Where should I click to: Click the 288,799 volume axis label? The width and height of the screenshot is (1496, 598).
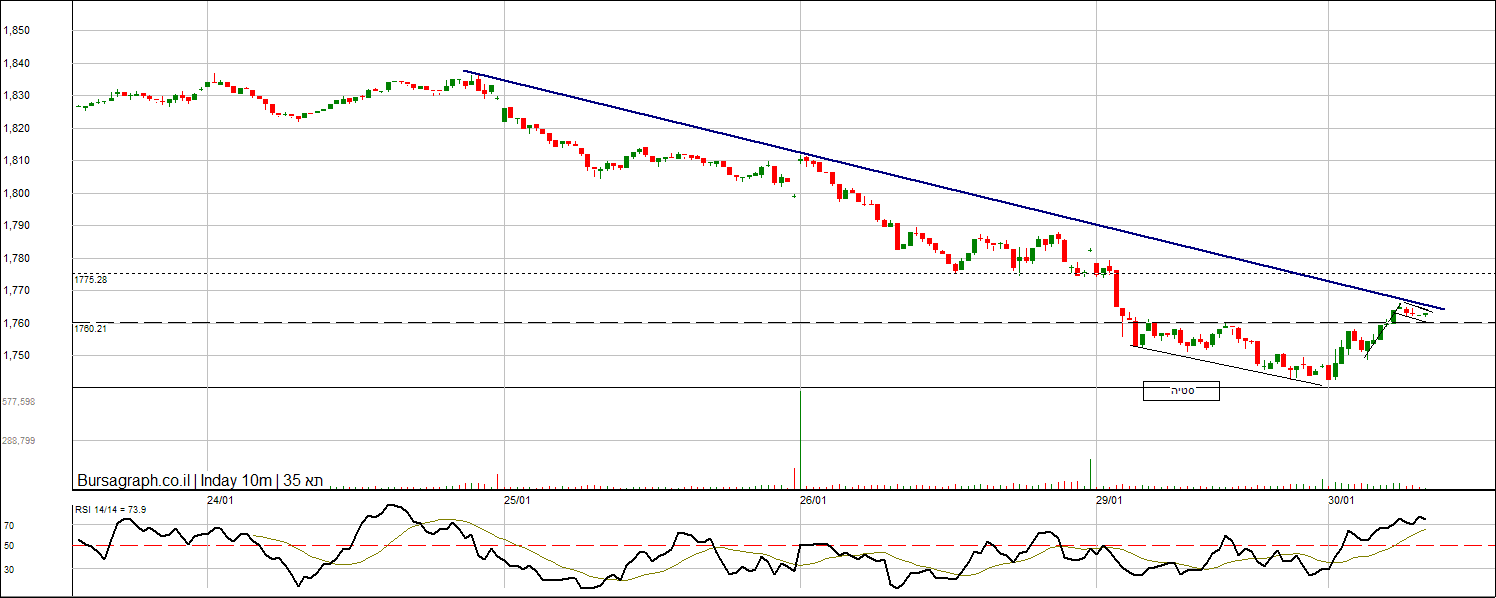(19, 440)
